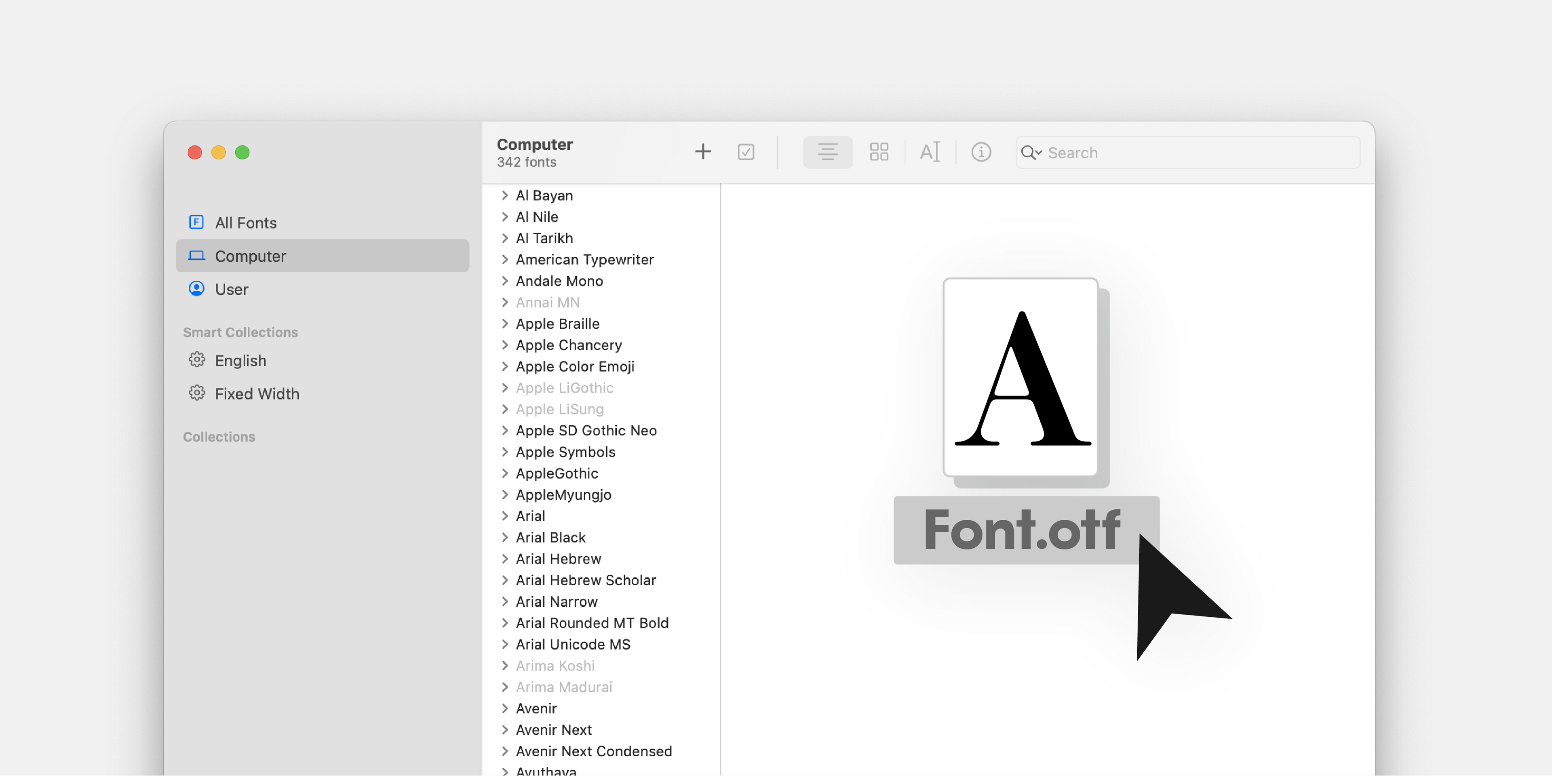Open the English smart collection gear icon
Viewport: 1552px width, 784px height.
(196, 359)
